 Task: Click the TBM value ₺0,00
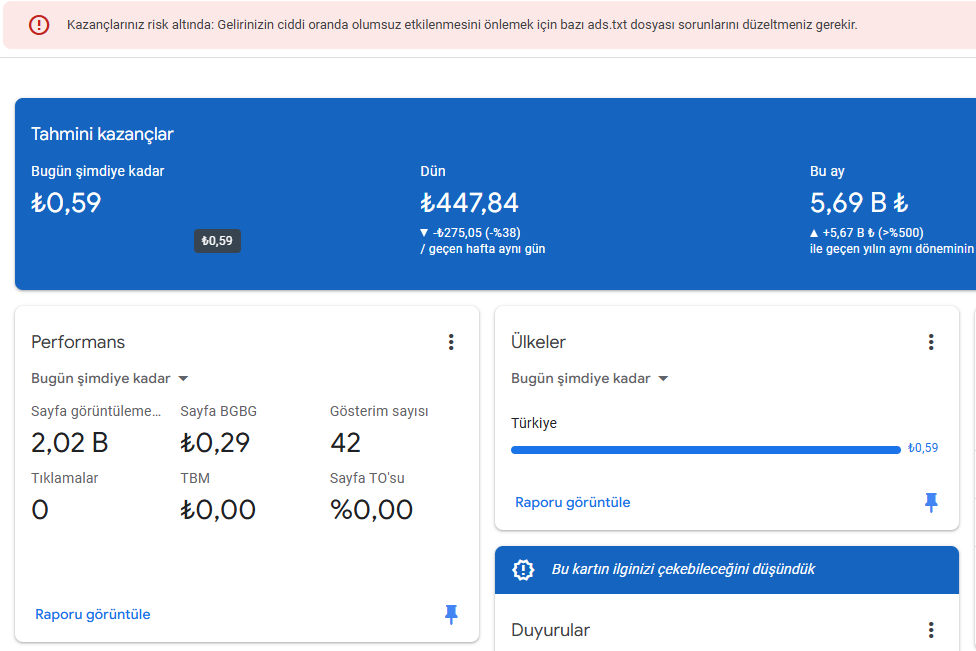pyautogui.click(x=218, y=510)
